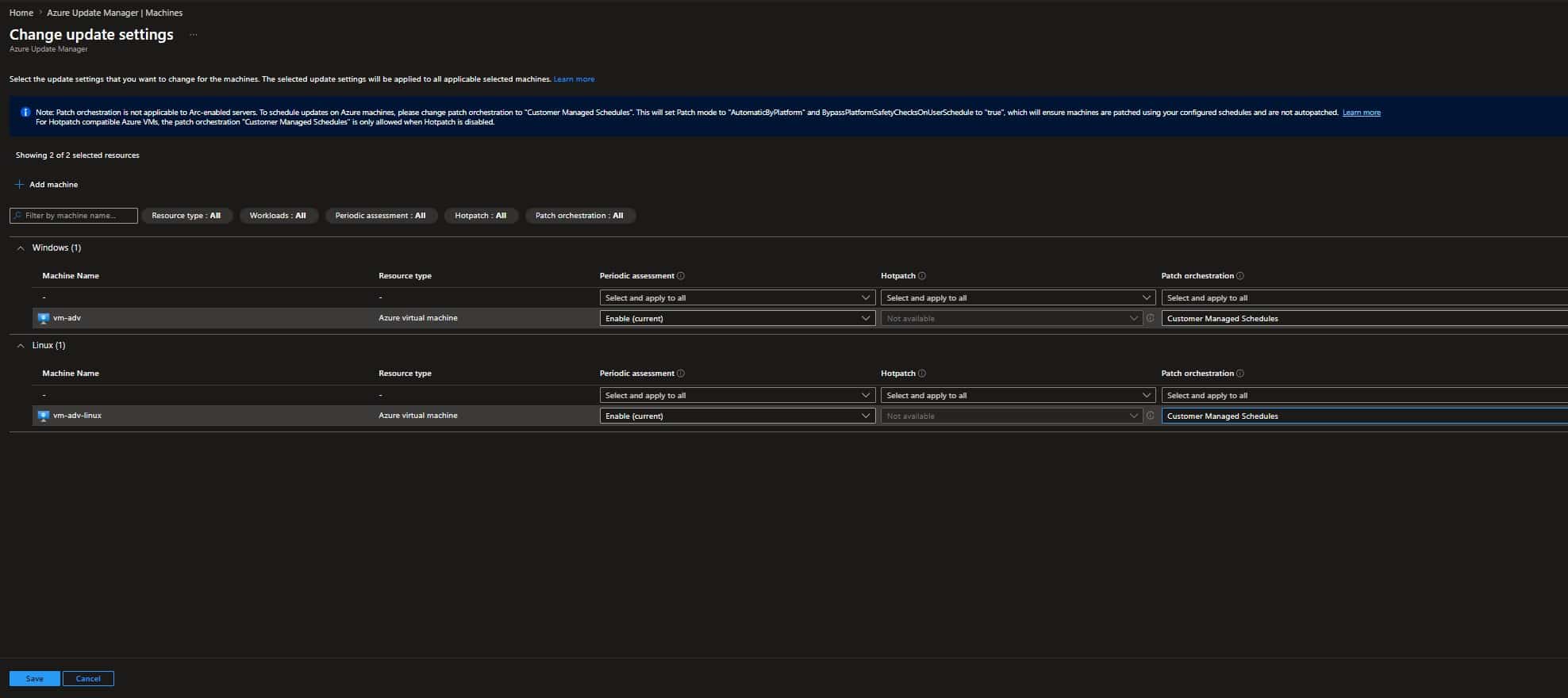
Task: Click info icon next to vm-adv-linux Hotpatch field
Action: tap(1151, 416)
